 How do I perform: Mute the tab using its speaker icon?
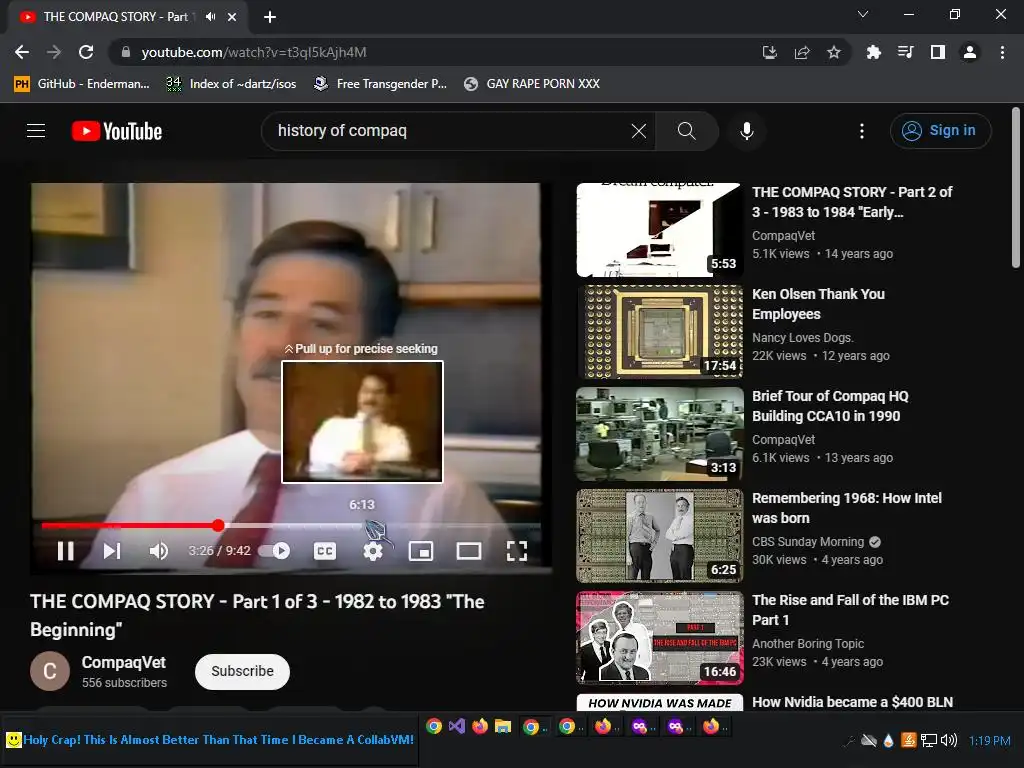(x=210, y=17)
